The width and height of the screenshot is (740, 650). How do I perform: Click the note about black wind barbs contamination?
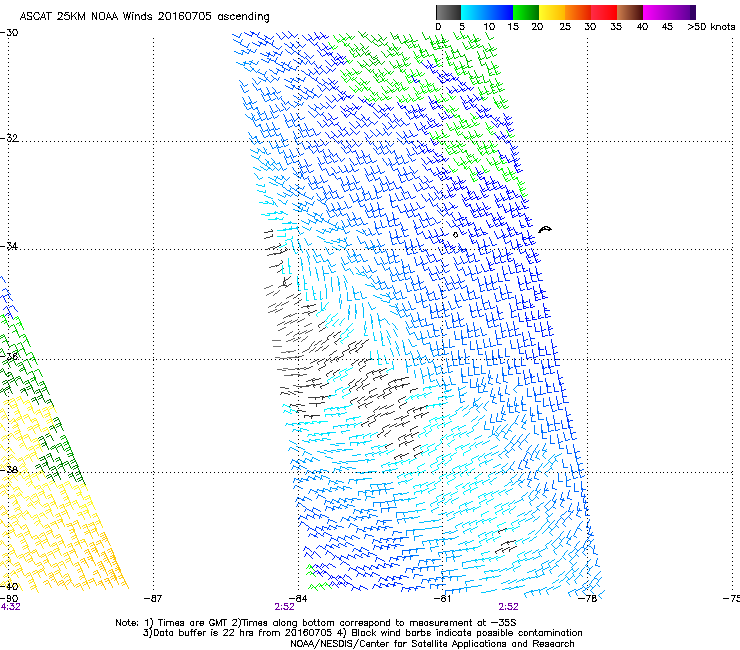461,633
